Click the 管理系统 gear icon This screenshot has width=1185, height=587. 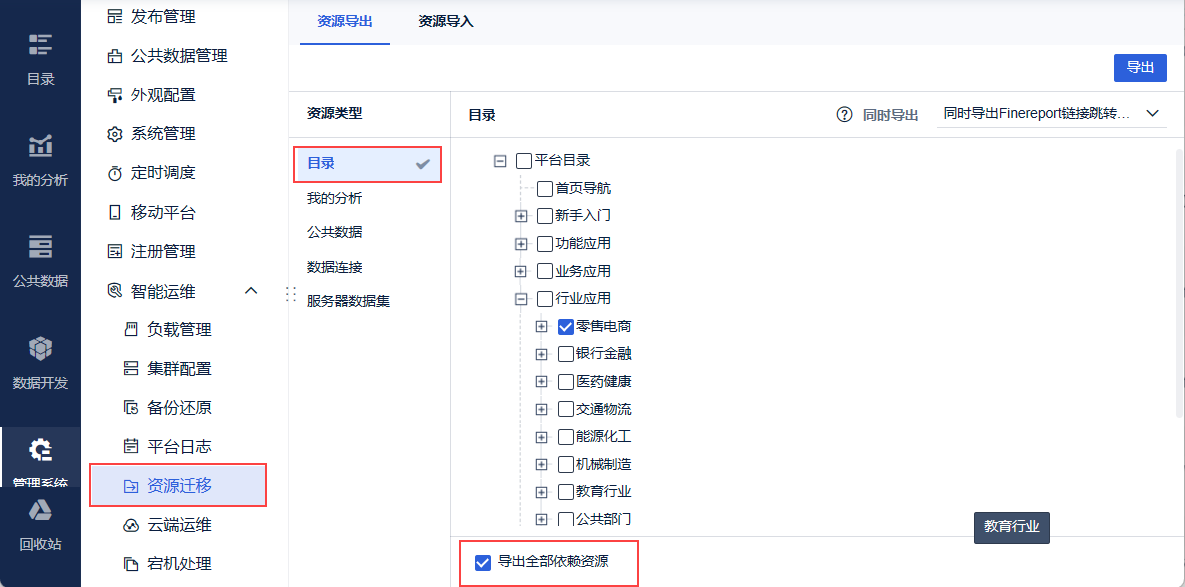click(x=40, y=452)
